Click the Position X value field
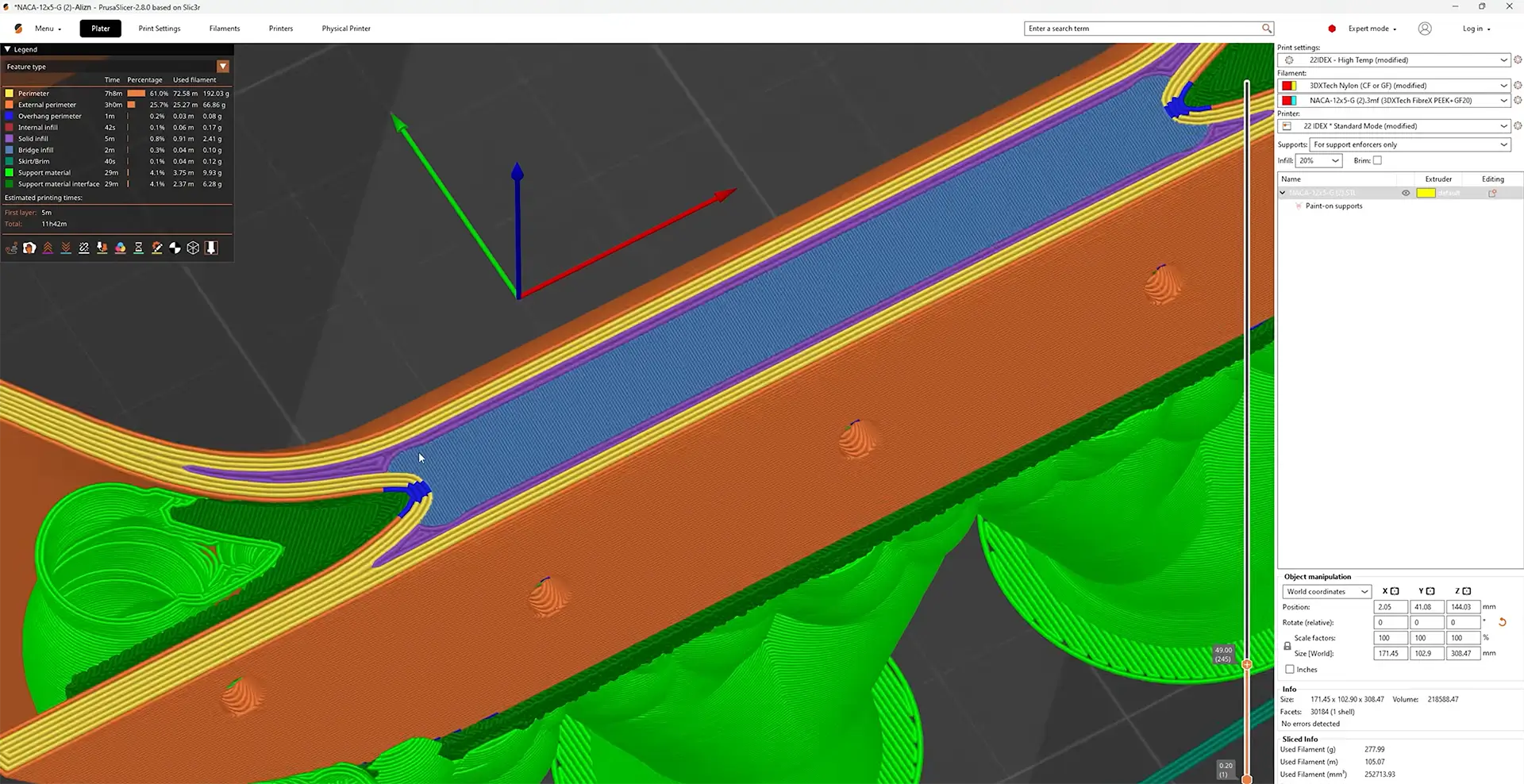The image size is (1524, 784). (1391, 607)
